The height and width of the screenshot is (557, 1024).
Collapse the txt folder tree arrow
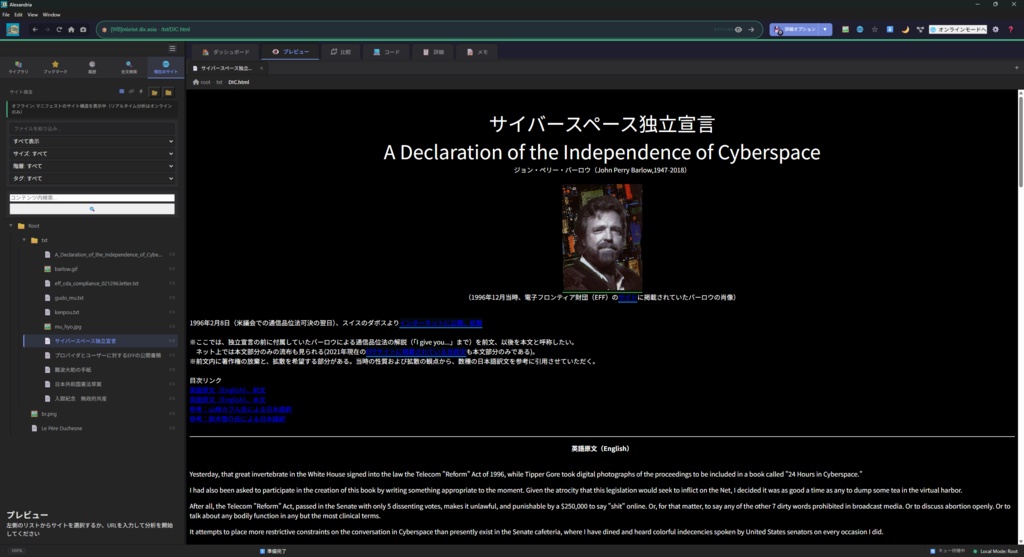tap(24, 240)
